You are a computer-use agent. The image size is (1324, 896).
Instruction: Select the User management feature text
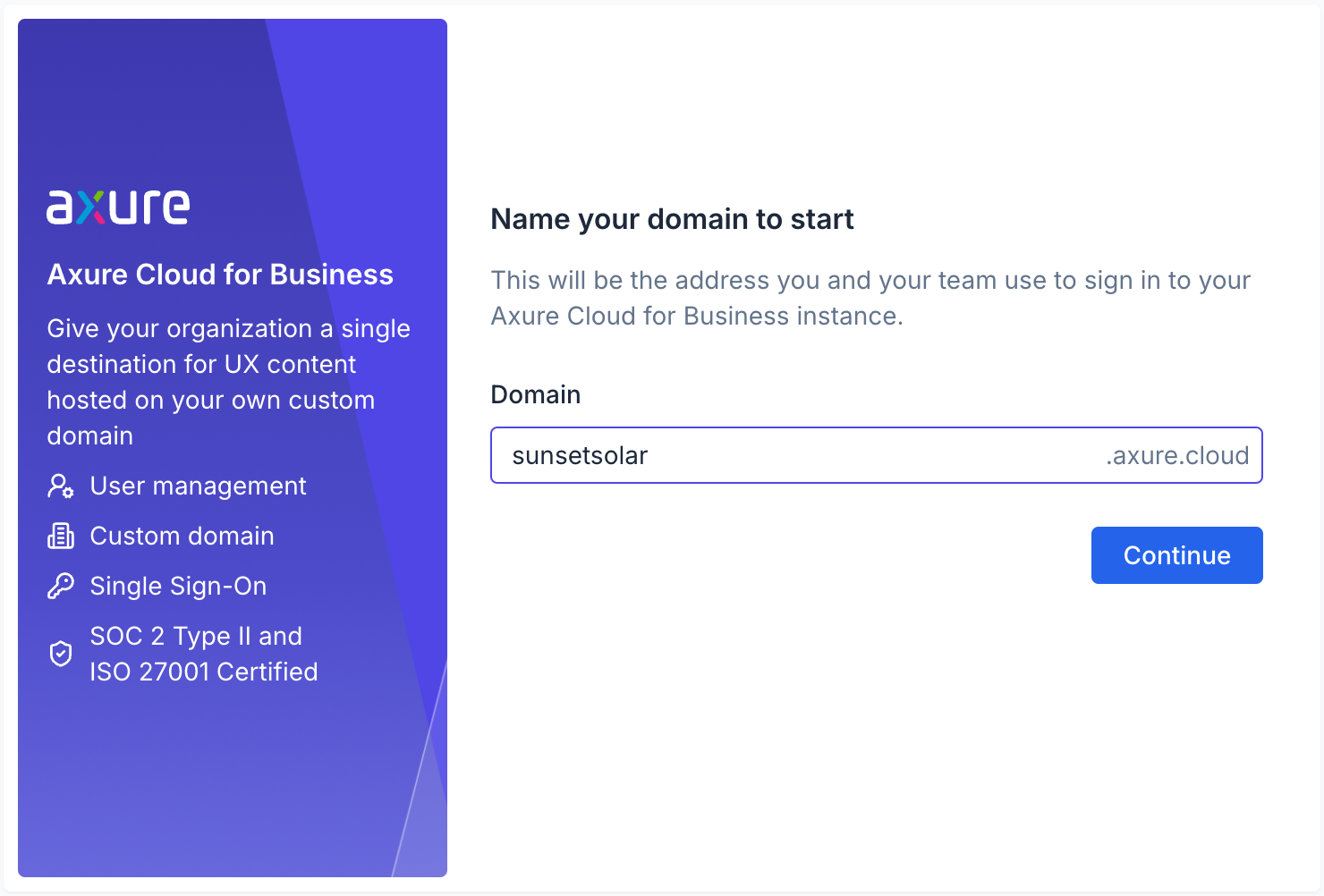point(198,486)
